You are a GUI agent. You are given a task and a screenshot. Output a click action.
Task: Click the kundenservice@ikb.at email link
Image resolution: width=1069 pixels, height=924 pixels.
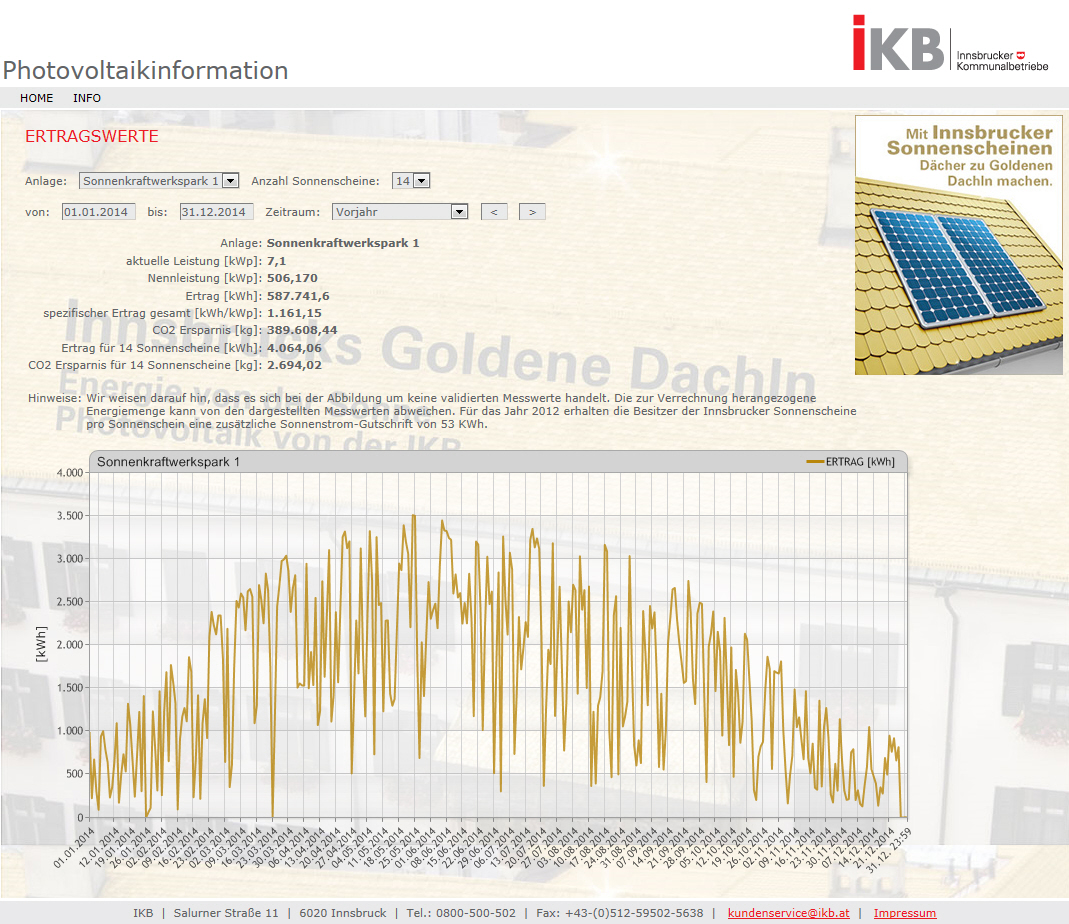789,913
